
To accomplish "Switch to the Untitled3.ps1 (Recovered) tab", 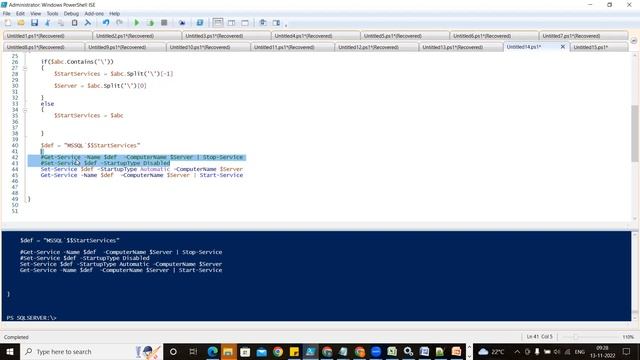I will (226, 36).
